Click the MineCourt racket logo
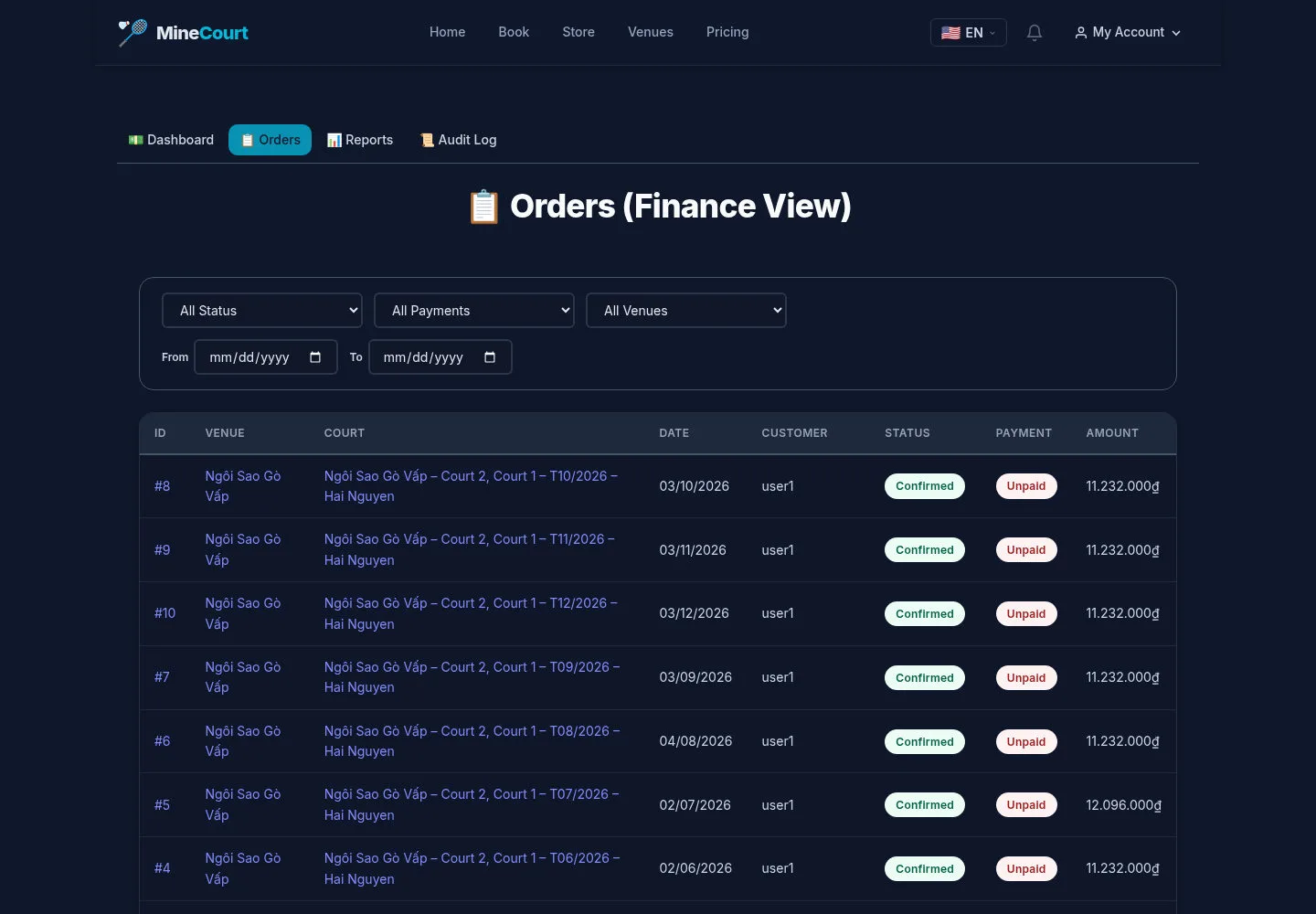Image resolution: width=1316 pixels, height=914 pixels. 133,33
